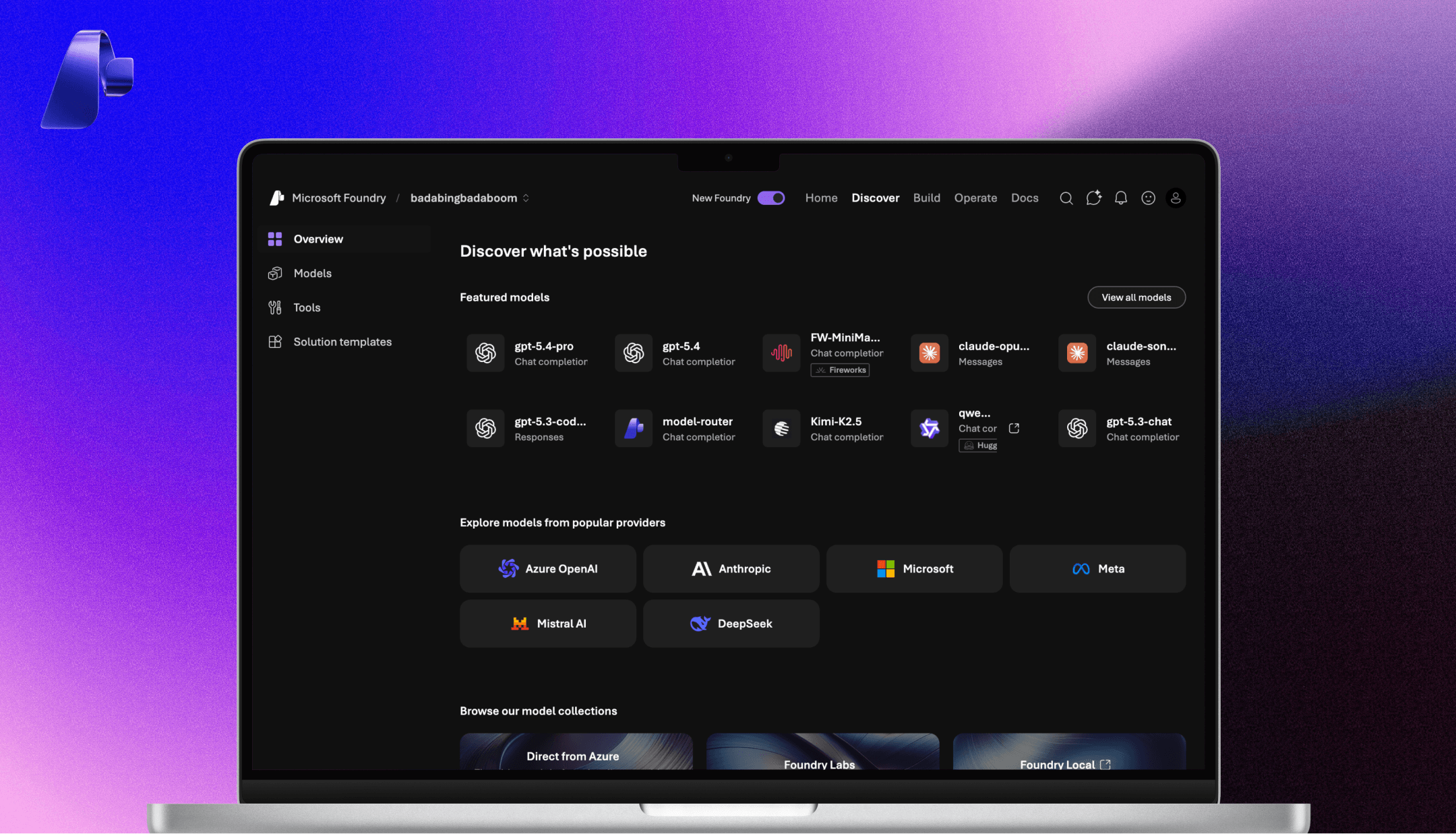Click the search magnifier icon
The width and height of the screenshot is (1456, 834).
point(1066,198)
